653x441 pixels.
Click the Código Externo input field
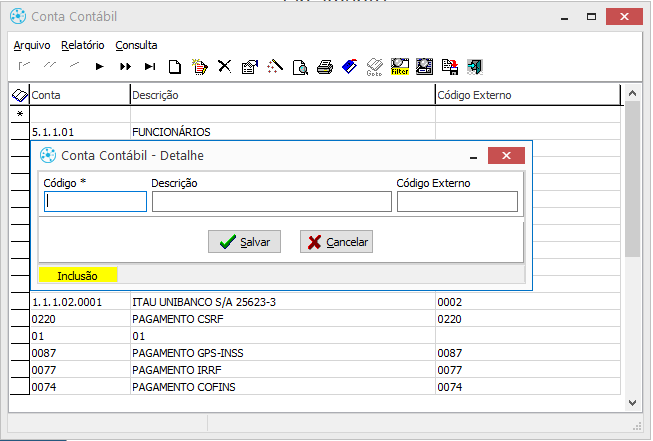[x=457, y=202]
